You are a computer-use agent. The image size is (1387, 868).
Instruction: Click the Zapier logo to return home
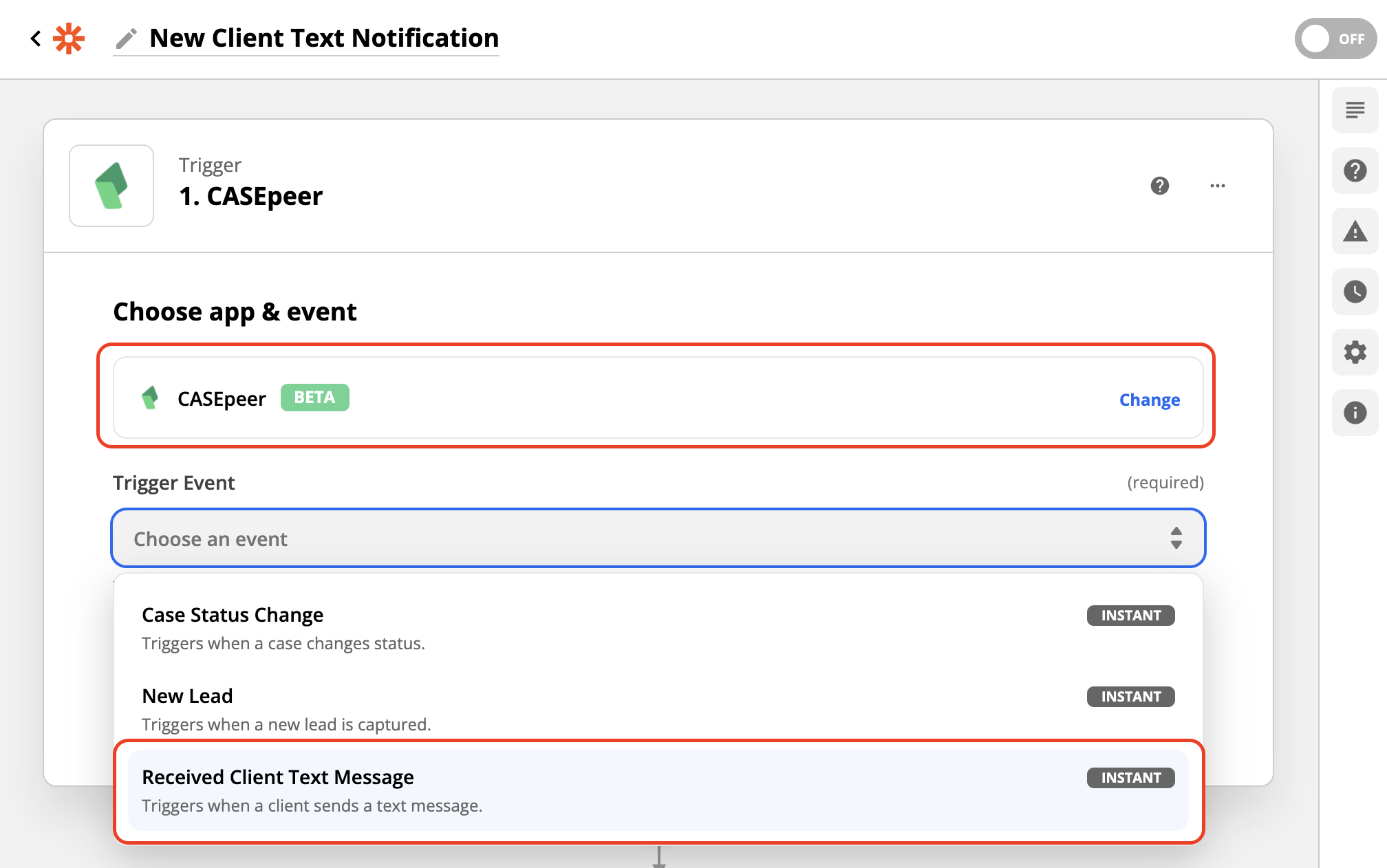(69, 39)
